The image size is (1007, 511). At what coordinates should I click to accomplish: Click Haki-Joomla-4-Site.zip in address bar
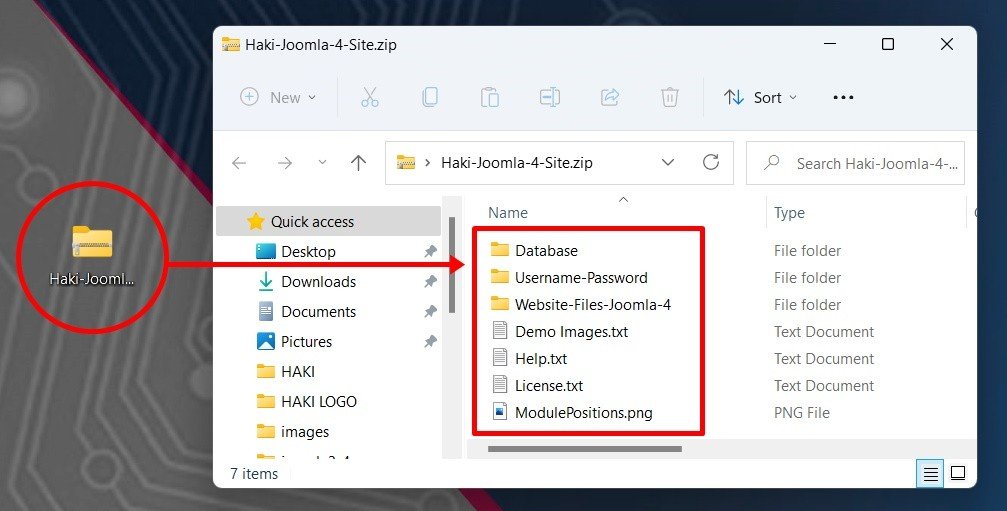516,162
